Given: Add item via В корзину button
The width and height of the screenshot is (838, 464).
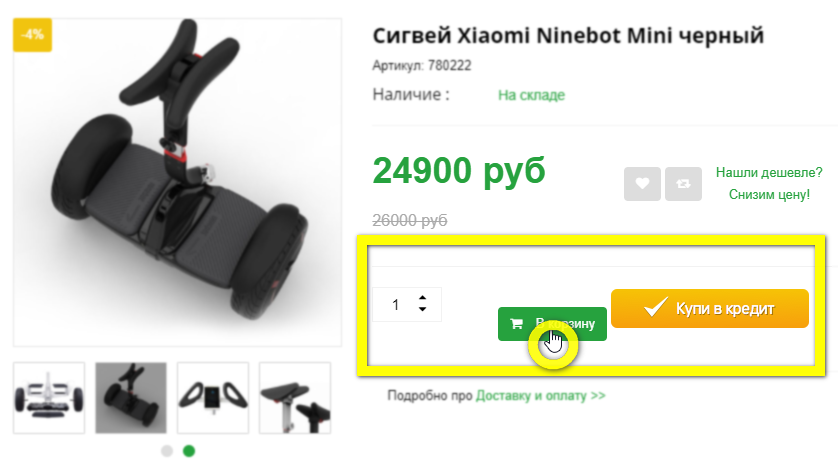Looking at the screenshot, I should [x=552, y=324].
